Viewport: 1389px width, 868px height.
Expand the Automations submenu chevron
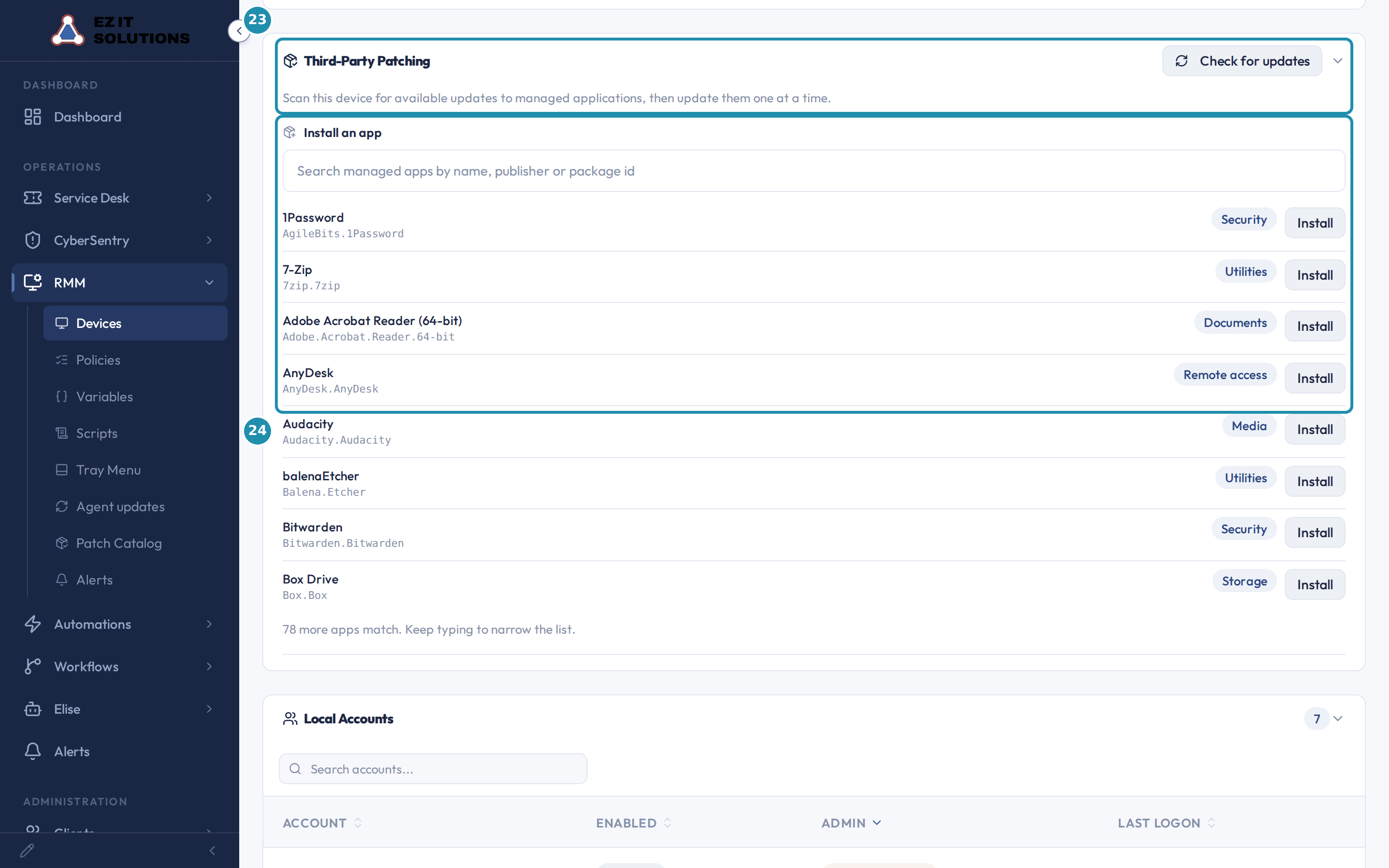point(209,624)
